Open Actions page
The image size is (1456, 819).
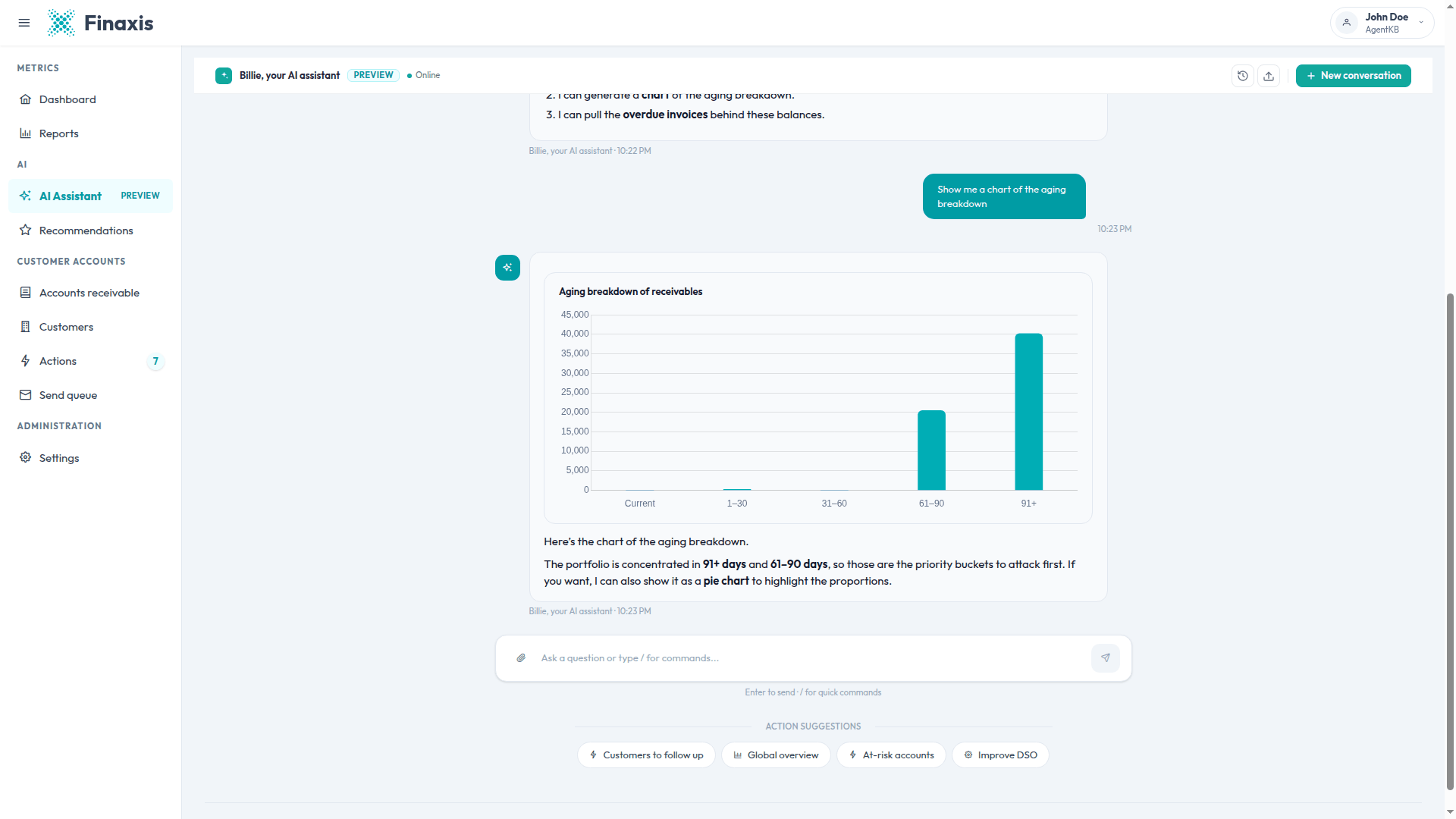click(90, 361)
